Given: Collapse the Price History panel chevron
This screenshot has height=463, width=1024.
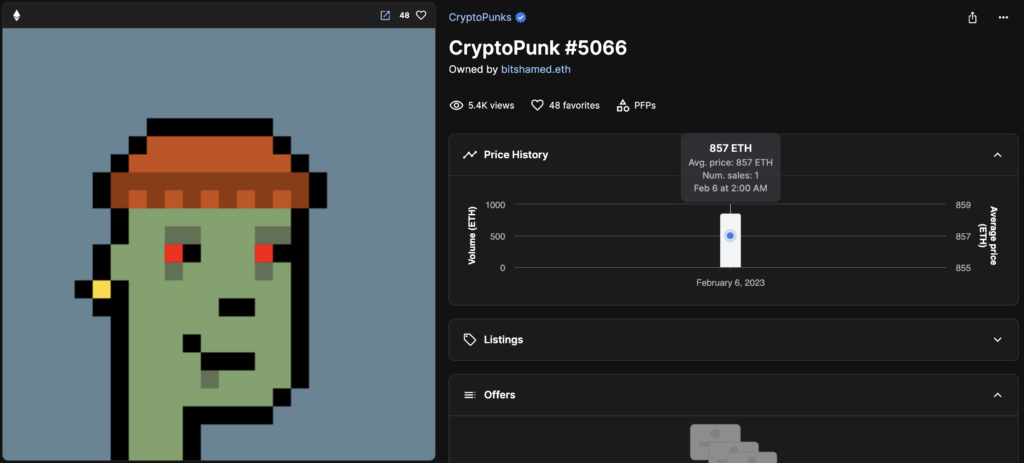Looking at the screenshot, I should [997, 155].
